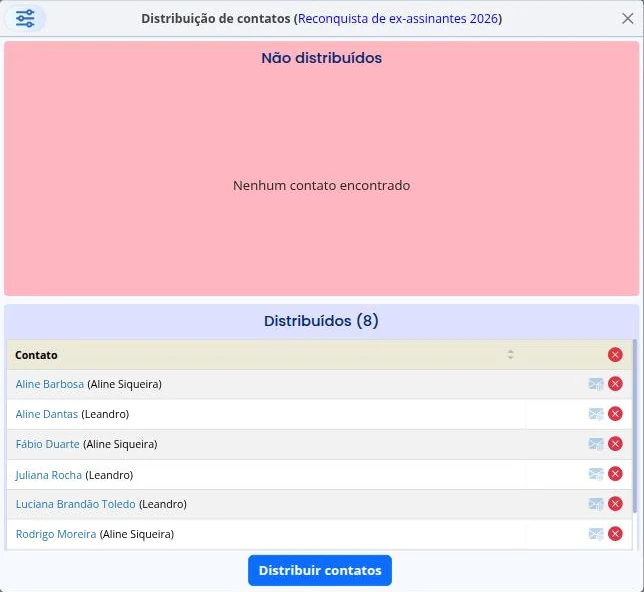This screenshot has height=592, width=644.
Task: Remove Aline Dantas from distribution
Action: pos(615,414)
